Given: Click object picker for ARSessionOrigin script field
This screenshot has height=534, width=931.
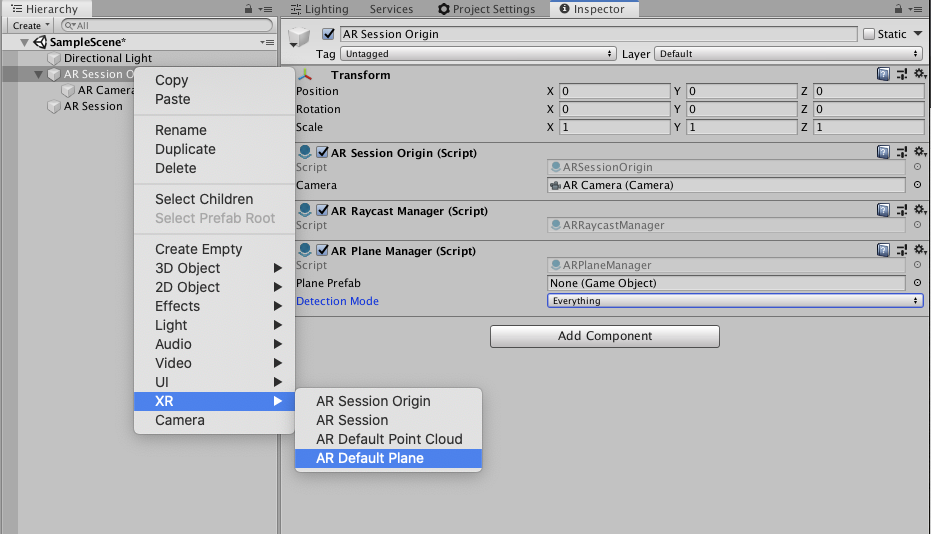Looking at the screenshot, I should (x=917, y=167).
